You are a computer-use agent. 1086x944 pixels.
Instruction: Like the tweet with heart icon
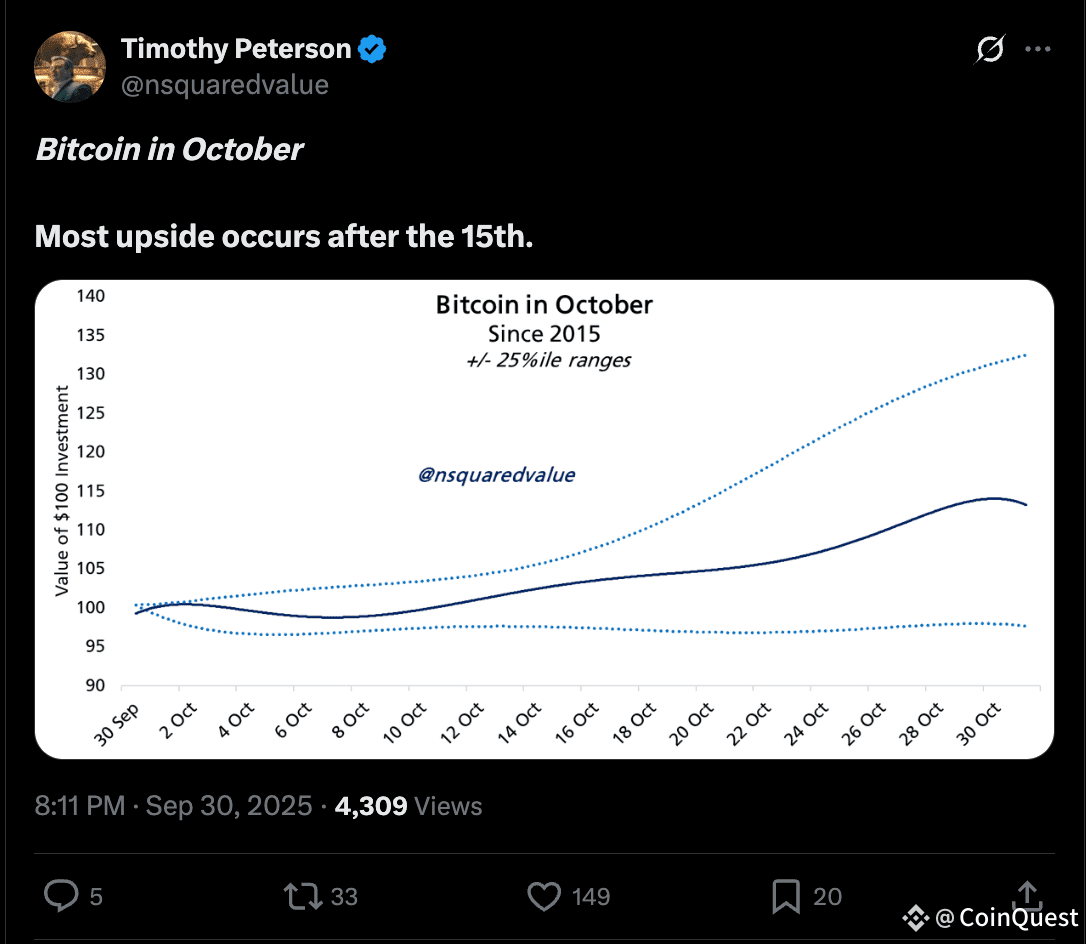544,896
